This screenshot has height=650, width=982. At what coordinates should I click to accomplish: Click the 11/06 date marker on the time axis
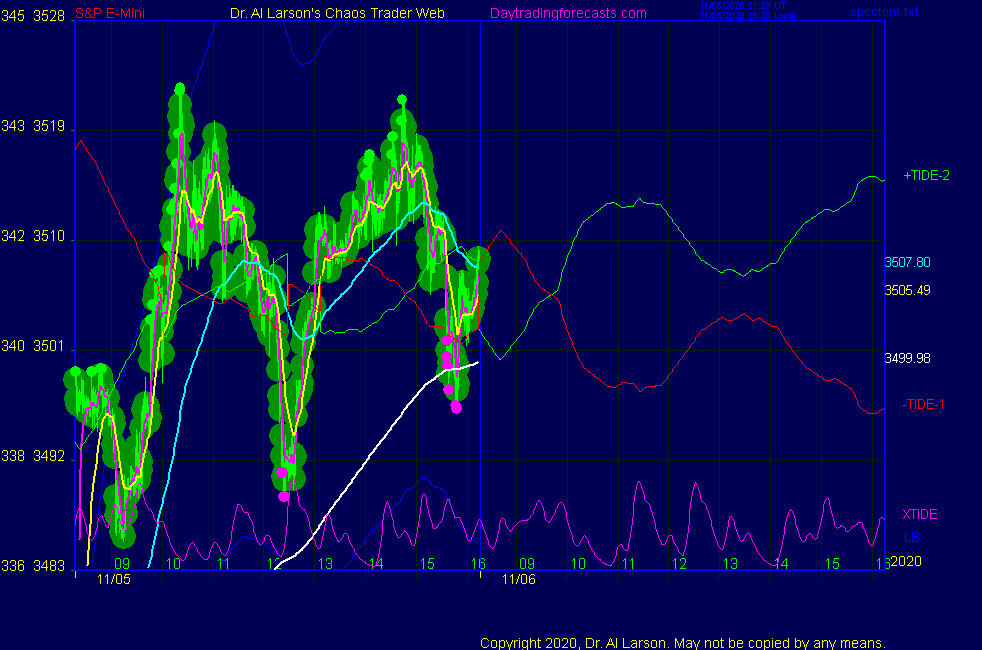click(518, 578)
